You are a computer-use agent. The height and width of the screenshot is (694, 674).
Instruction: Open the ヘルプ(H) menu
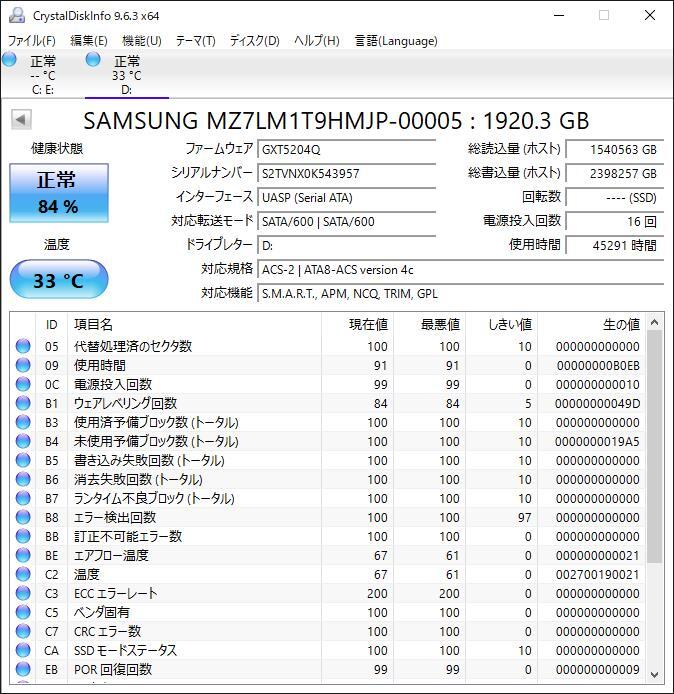click(317, 41)
